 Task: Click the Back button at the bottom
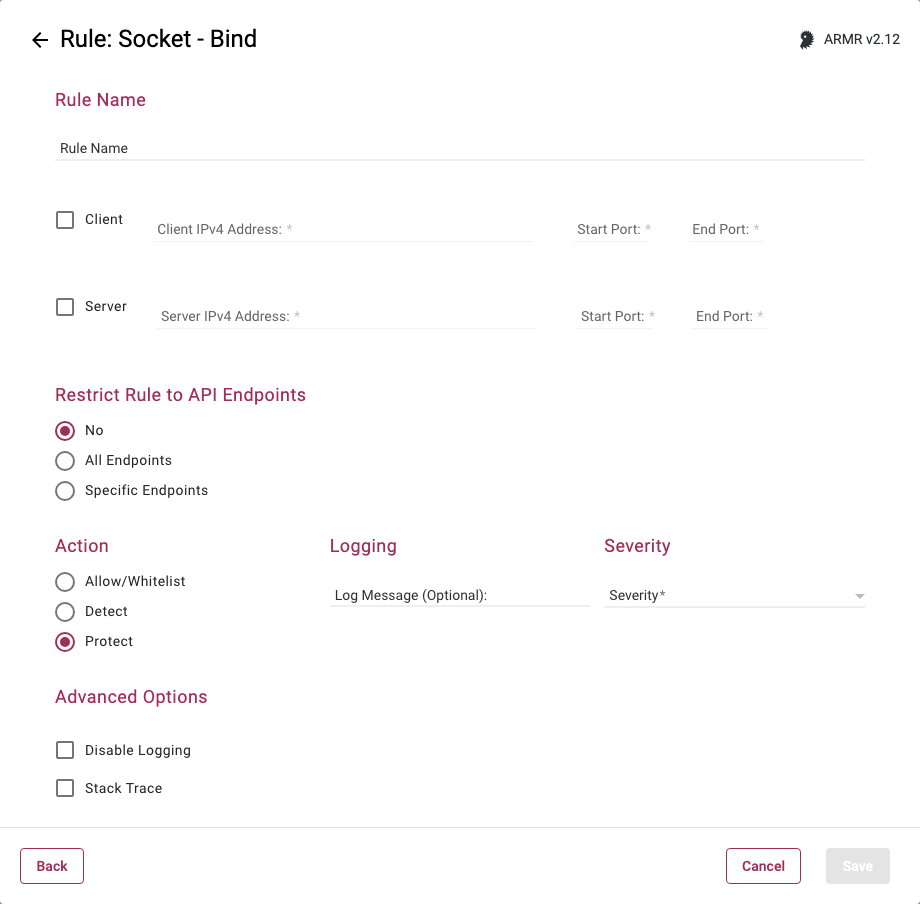pyautogui.click(x=52, y=866)
